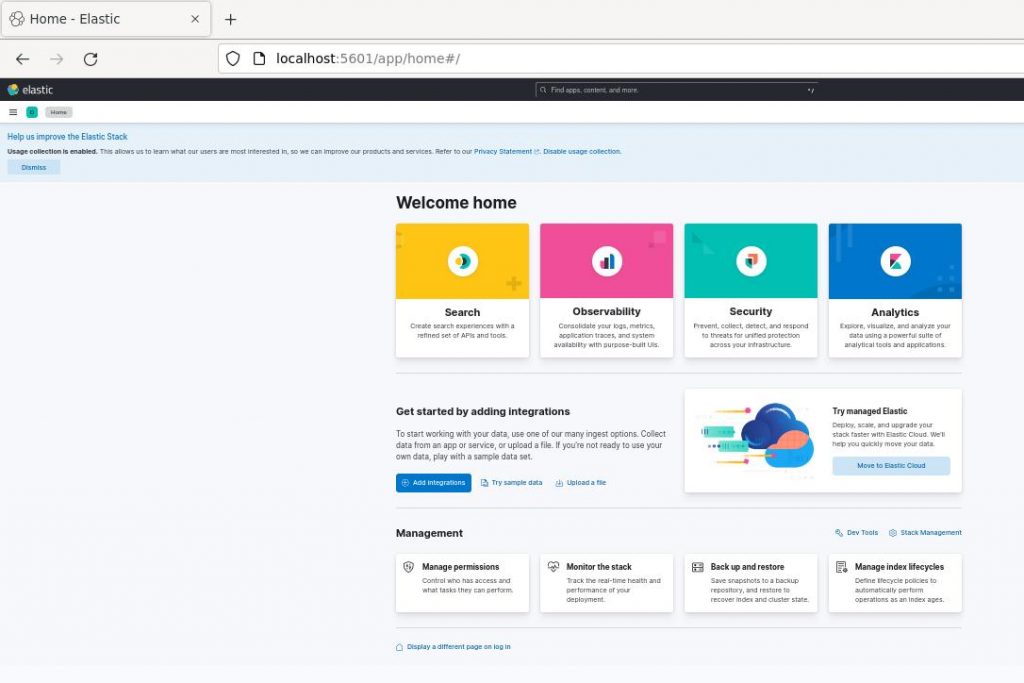
Task: Click the page info icon before the URL
Action: pyautogui.click(x=259, y=59)
